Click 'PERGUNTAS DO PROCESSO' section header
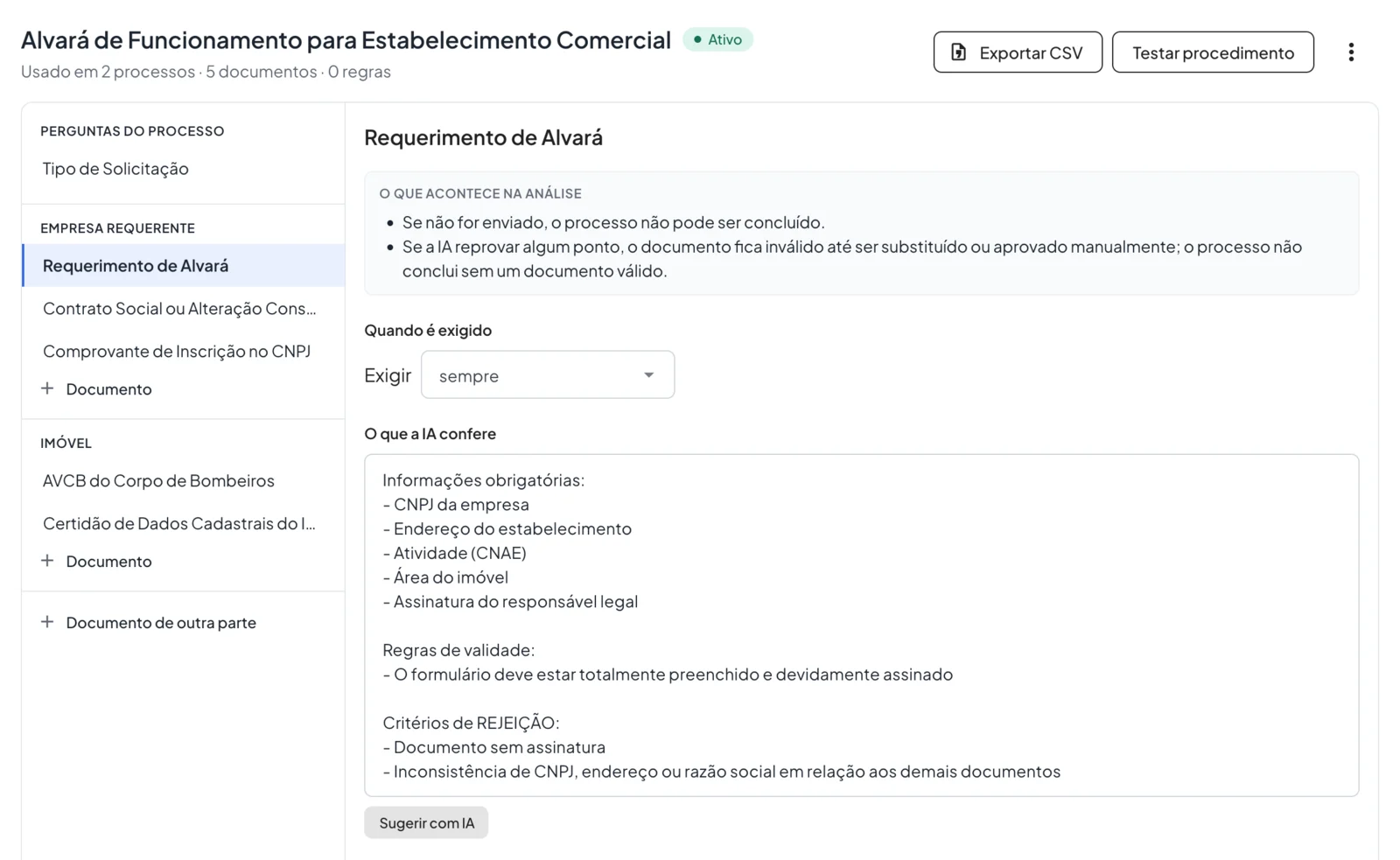Viewport: 1400px width, 860px height. tap(132, 131)
